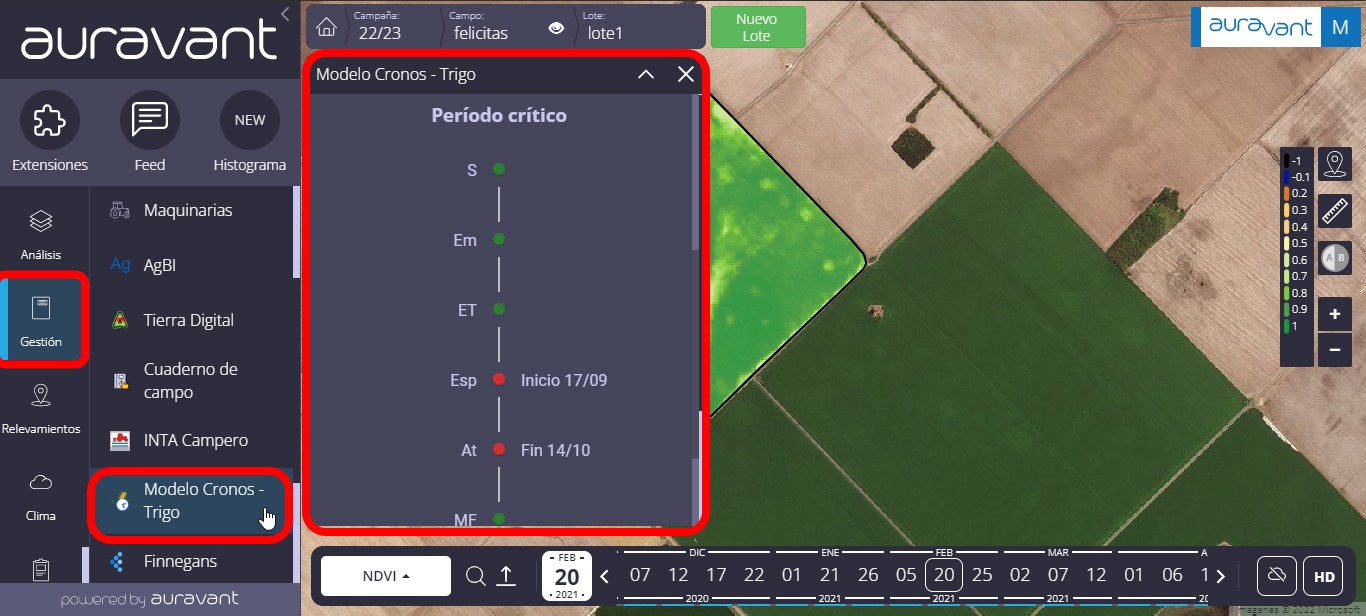The image size is (1366, 616).
Task: Click the magnifier search icon
Action: (476, 576)
